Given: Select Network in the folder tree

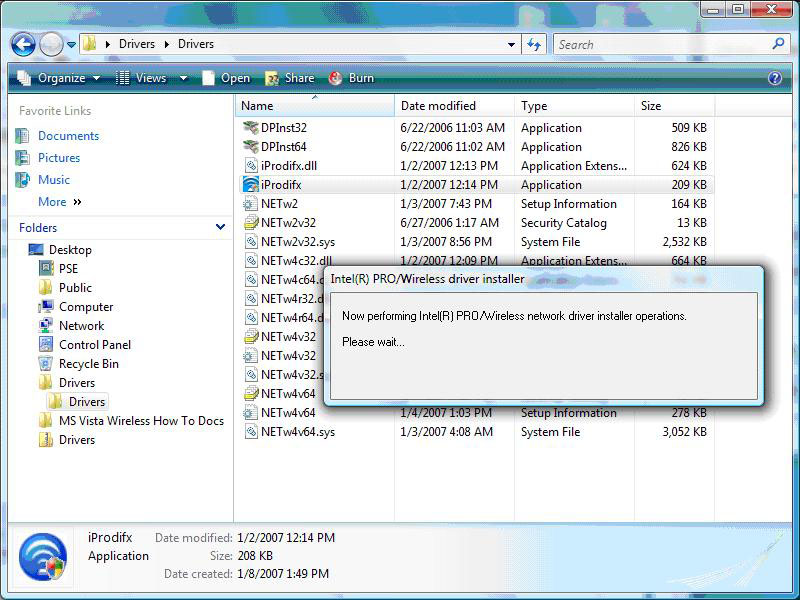Looking at the screenshot, I should tap(81, 326).
